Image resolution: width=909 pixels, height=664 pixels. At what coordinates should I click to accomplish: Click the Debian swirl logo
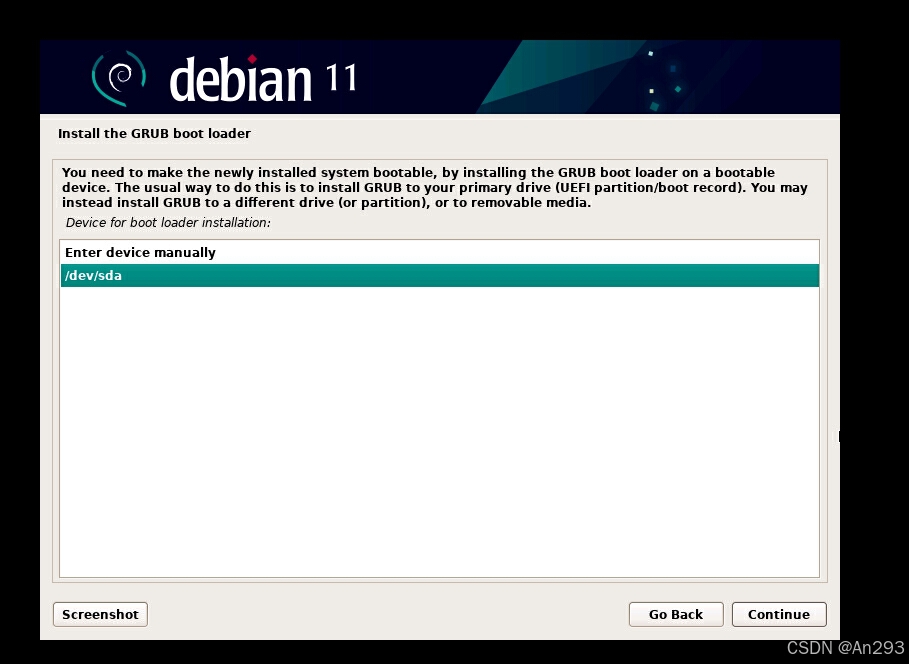tap(118, 78)
